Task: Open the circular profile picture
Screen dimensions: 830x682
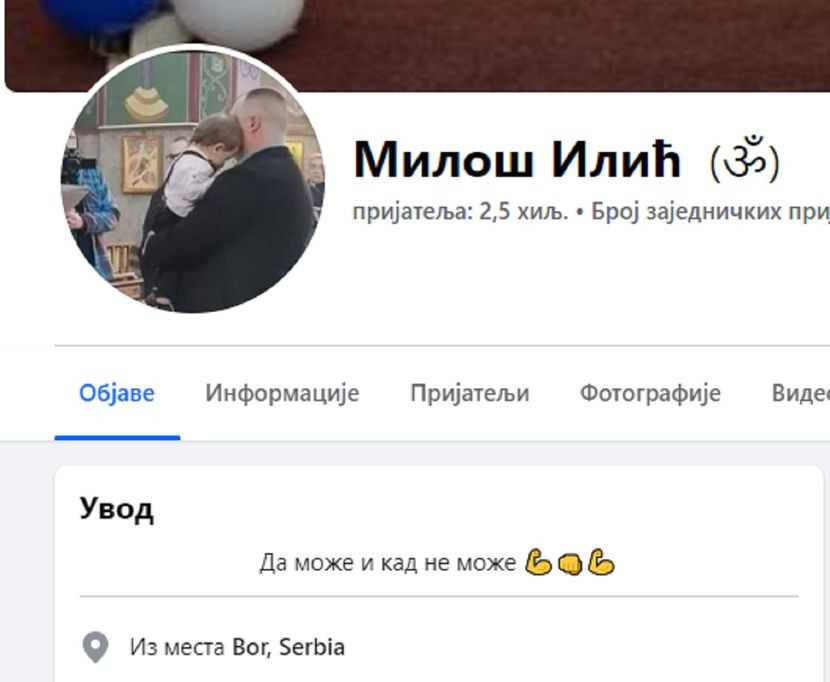Action: 193,180
